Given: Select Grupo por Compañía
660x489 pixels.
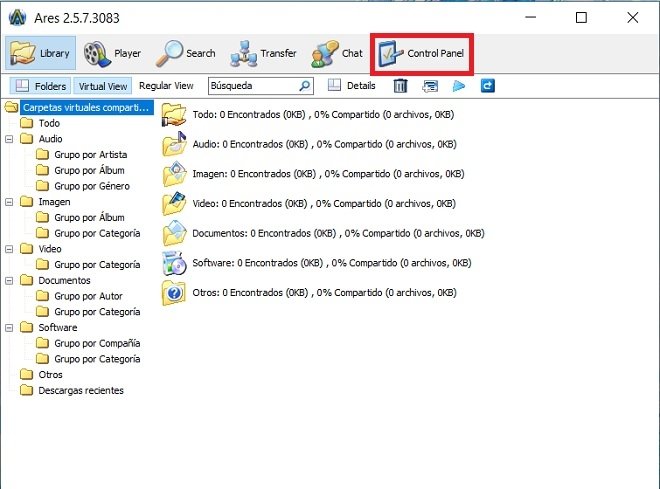Looking at the screenshot, I should [x=97, y=343].
